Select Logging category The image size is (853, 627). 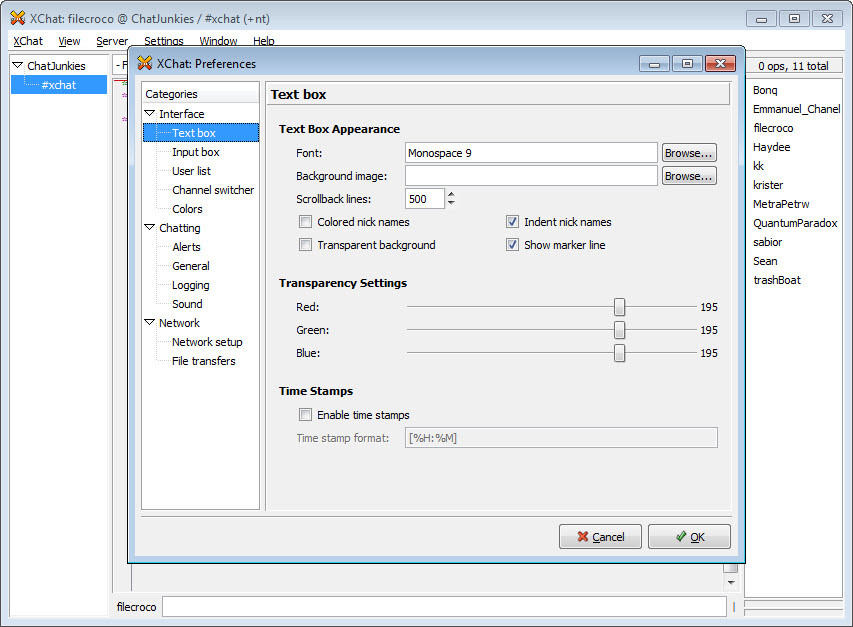click(191, 285)
